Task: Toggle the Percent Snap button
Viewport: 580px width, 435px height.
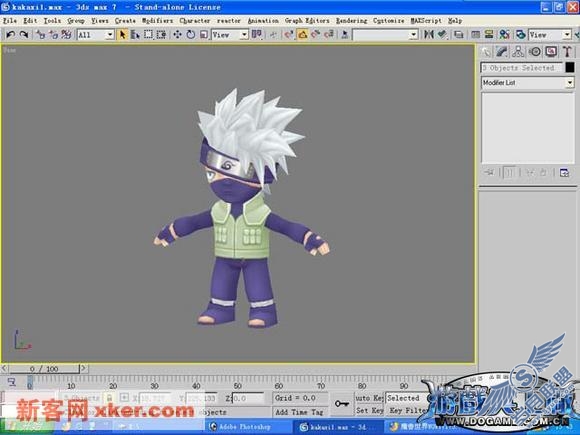Action: (x=315, y=35)
